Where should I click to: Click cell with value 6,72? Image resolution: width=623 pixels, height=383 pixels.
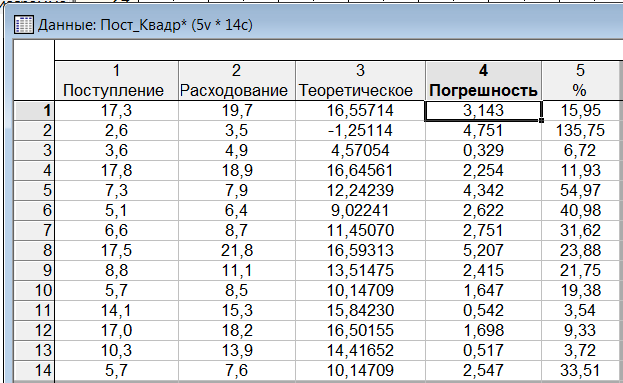tap(580, 151)
